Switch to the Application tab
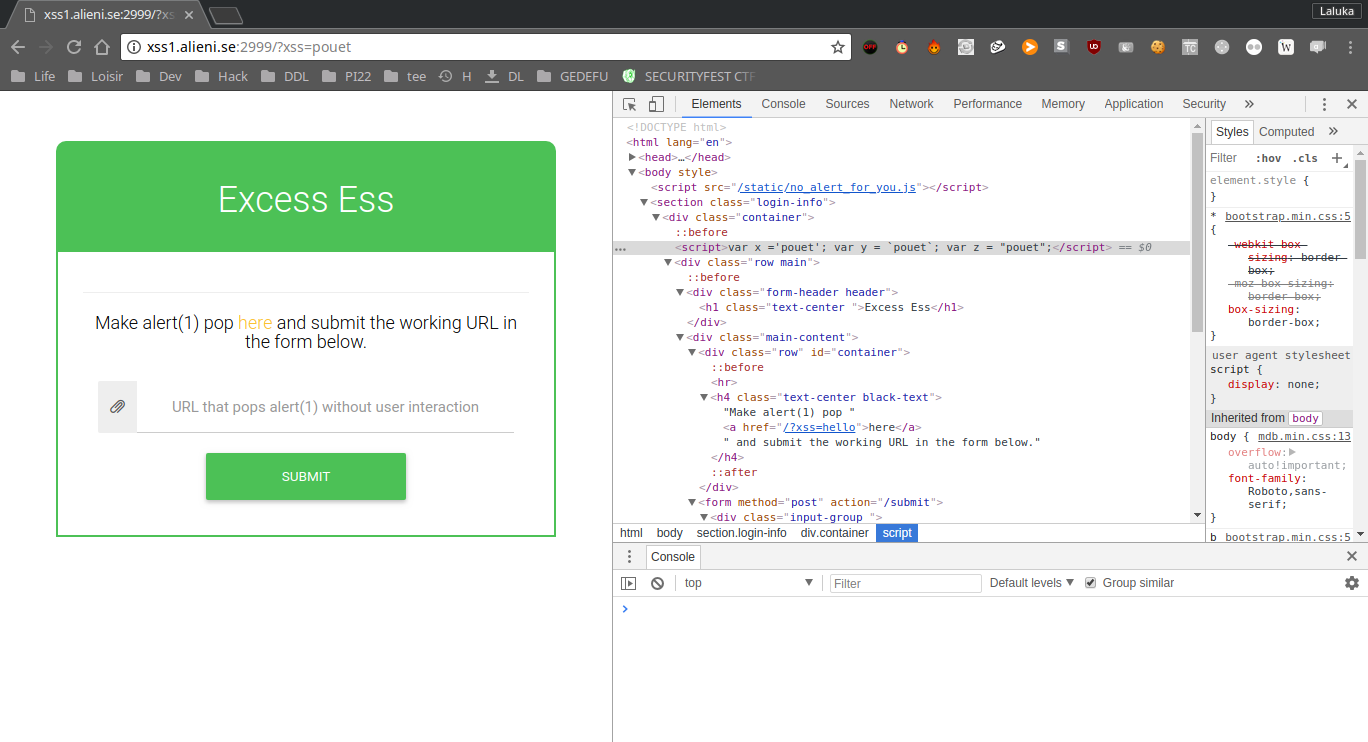The image size is (1368, 742). [x=1134, y=104]
